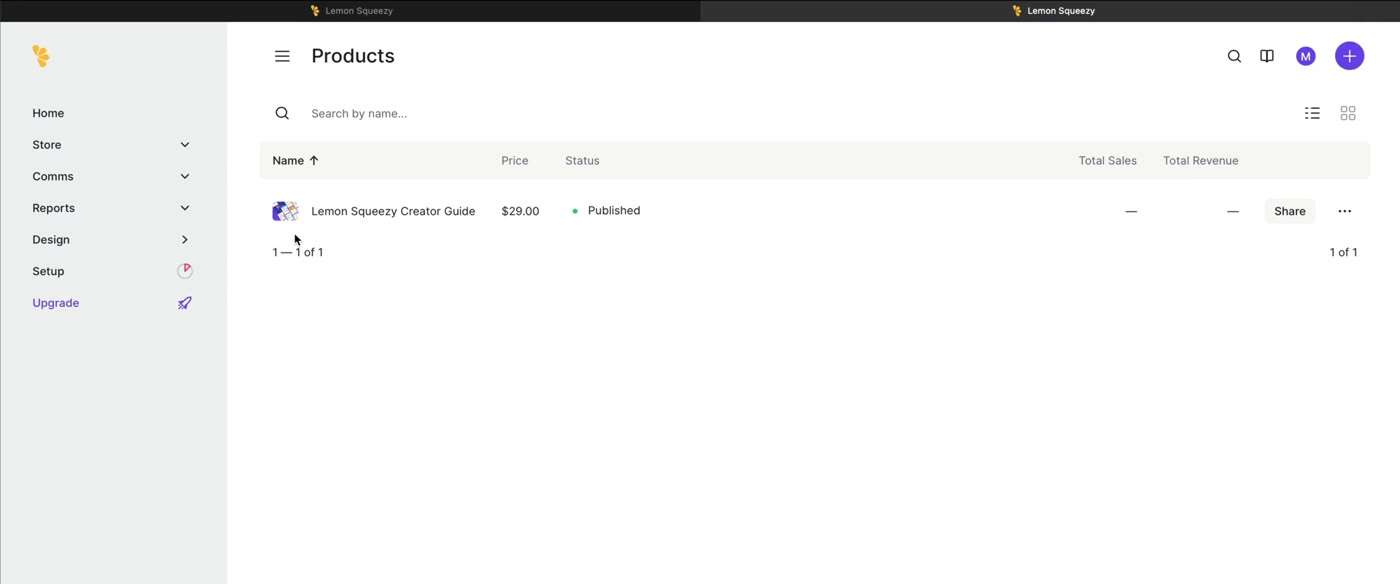This screenshot has height=584, width=1400.
Task: Switch to list view layout
Action: (x=1312, y=113)
